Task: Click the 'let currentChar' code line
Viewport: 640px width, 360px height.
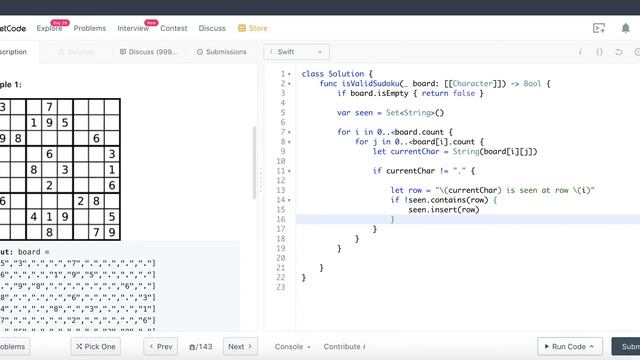Action: 455,151
